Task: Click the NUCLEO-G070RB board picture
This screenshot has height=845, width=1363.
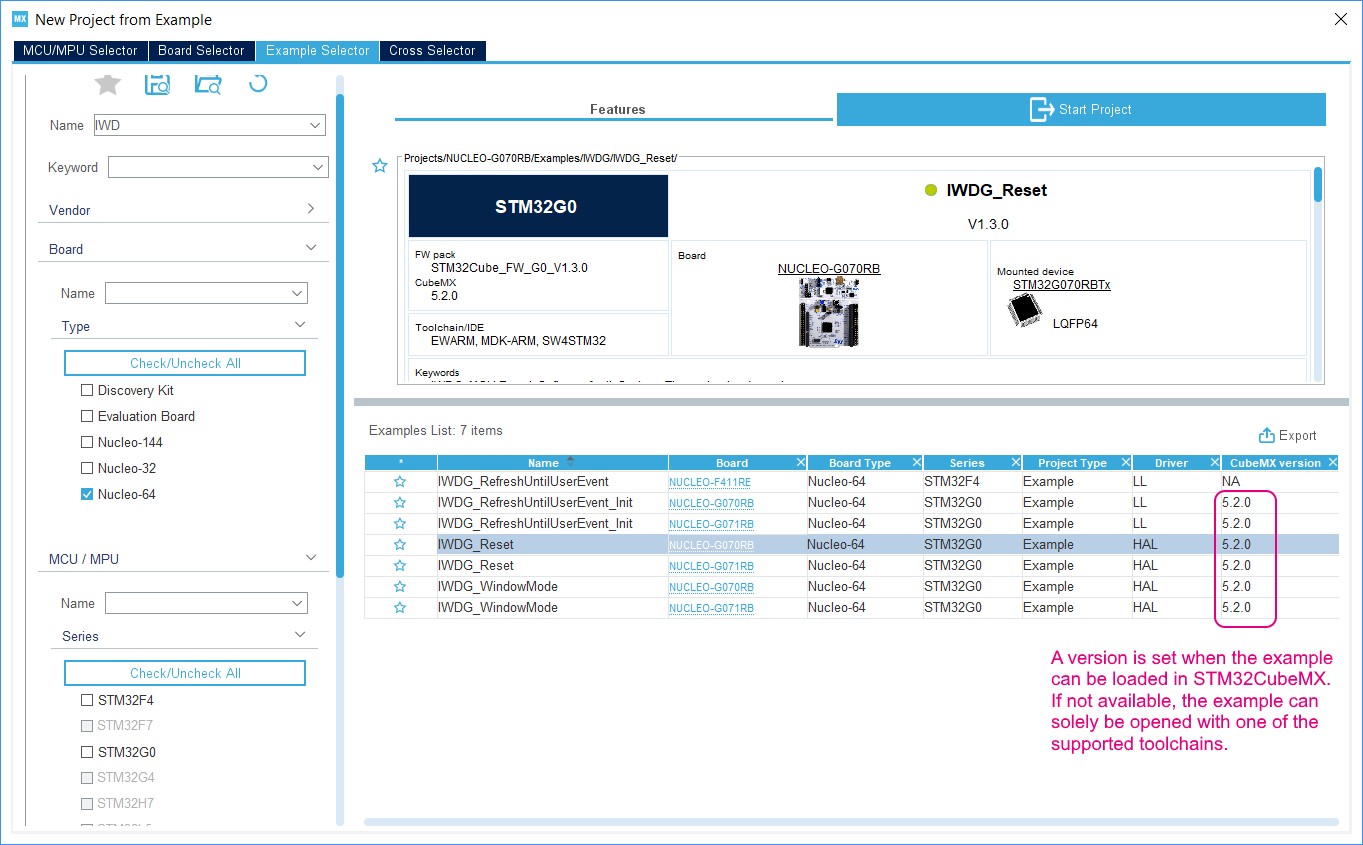Action: coord(828,312)
